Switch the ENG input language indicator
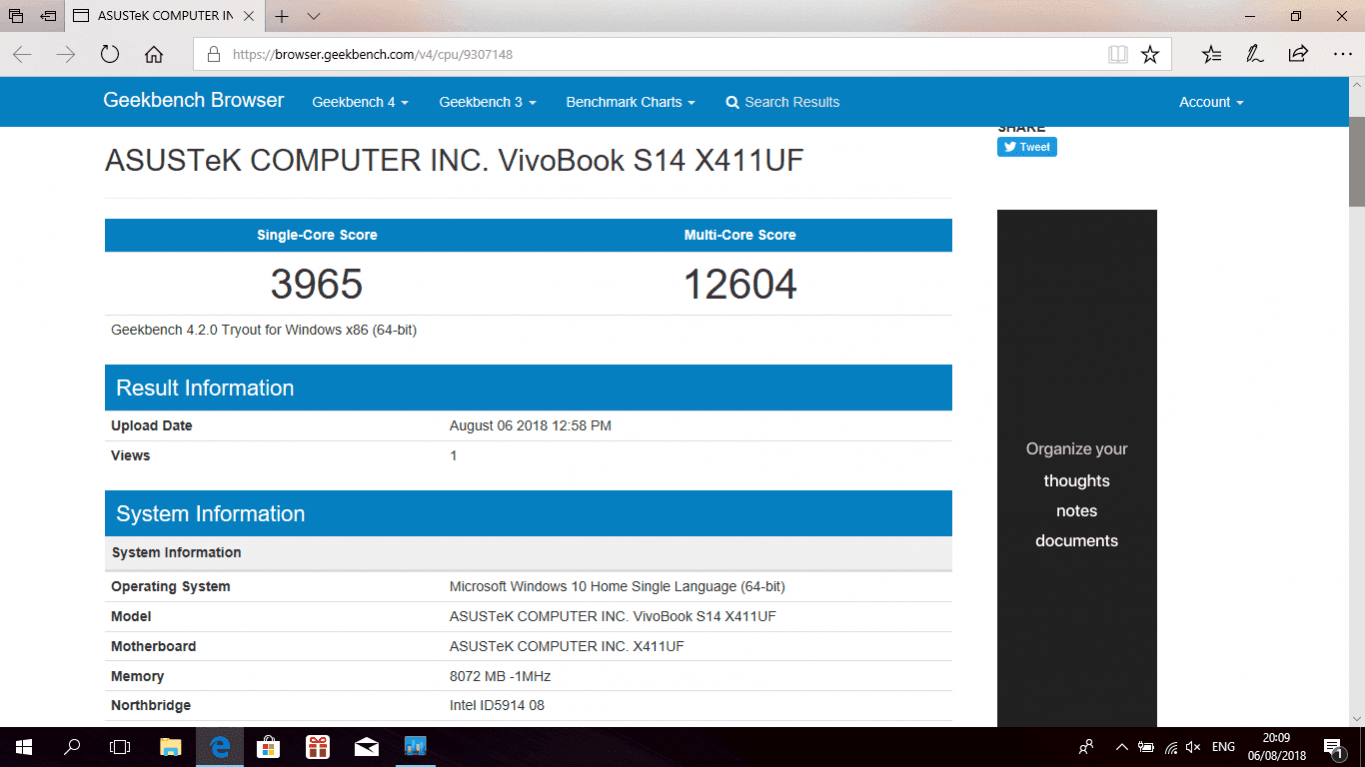The image size is (1365, 767). (1223, 747)
